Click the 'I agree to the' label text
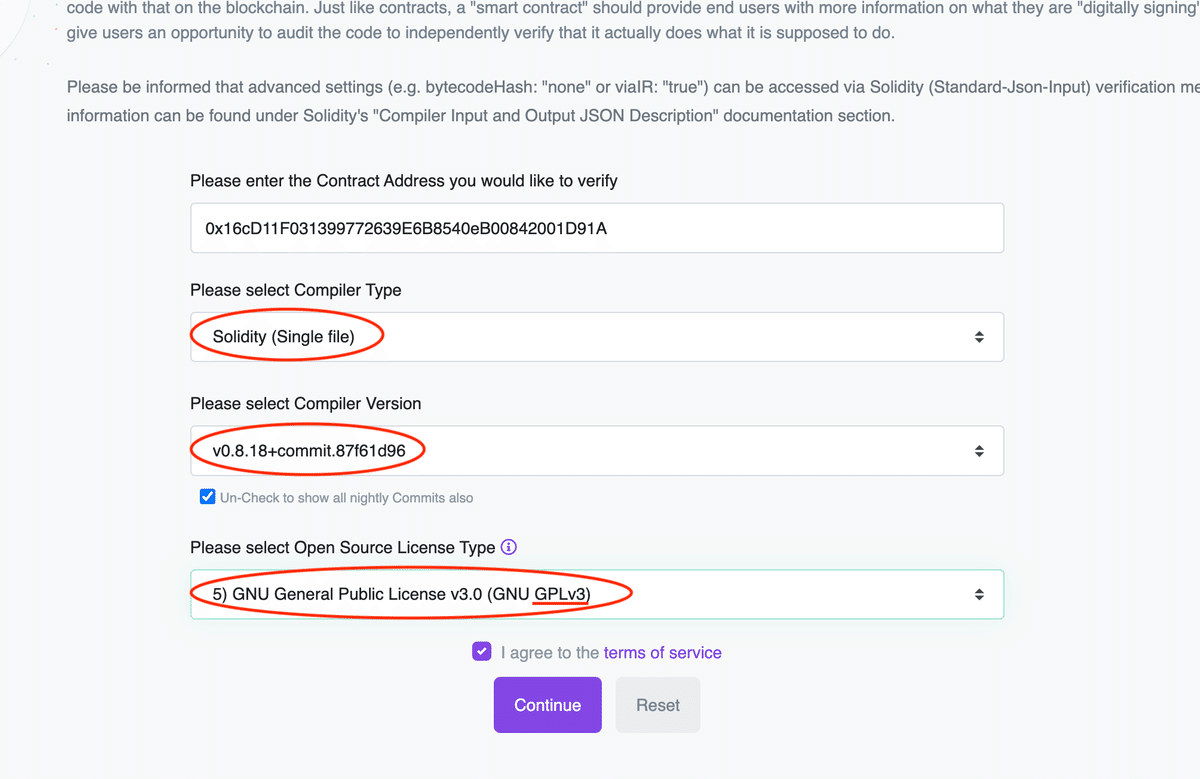This screenshot has height=779, width=1200. click(x=550, y=652)
